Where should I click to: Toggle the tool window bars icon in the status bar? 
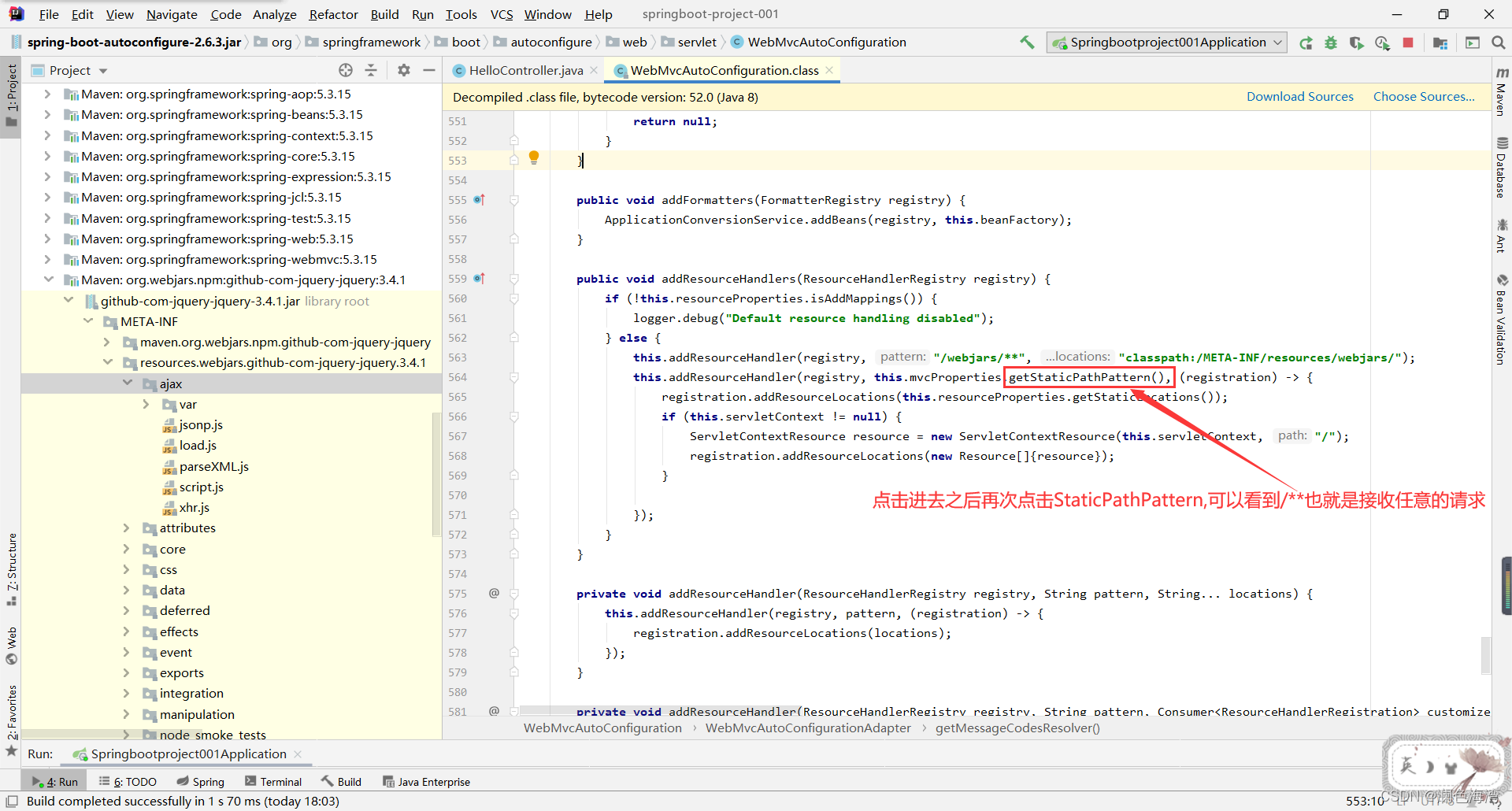12,802
